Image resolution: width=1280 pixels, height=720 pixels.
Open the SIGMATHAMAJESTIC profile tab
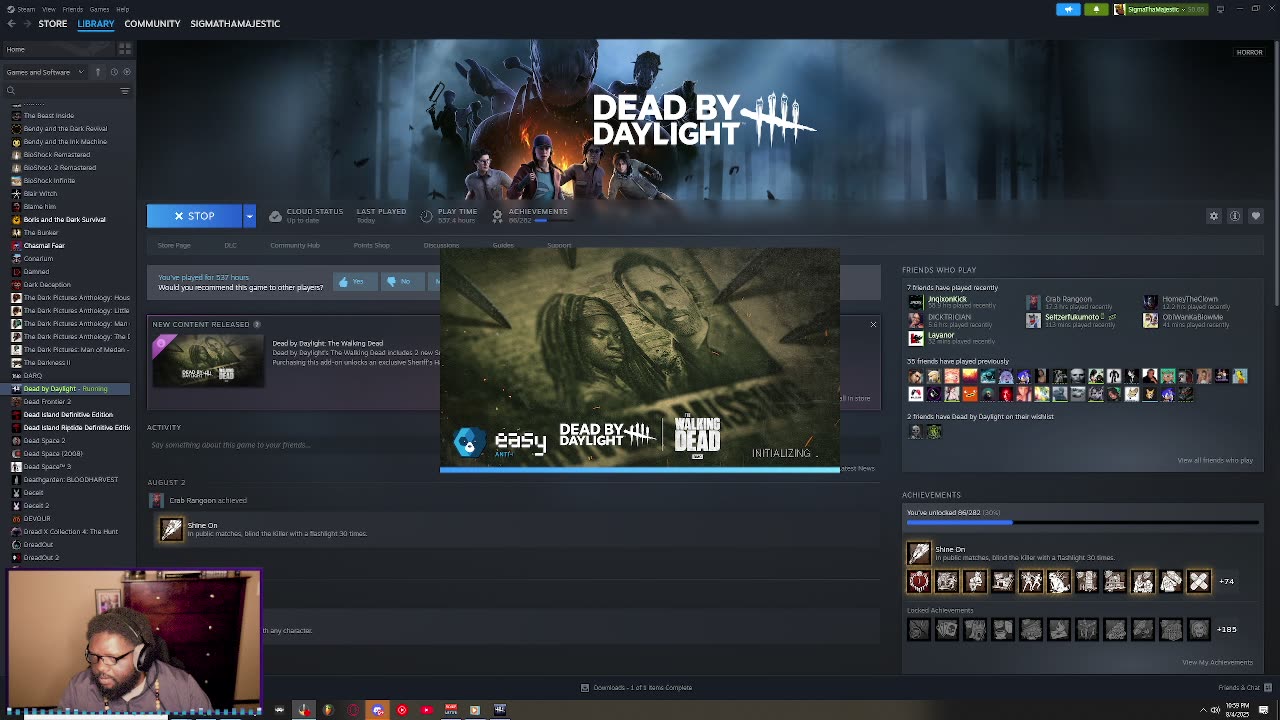click(235, 23)
